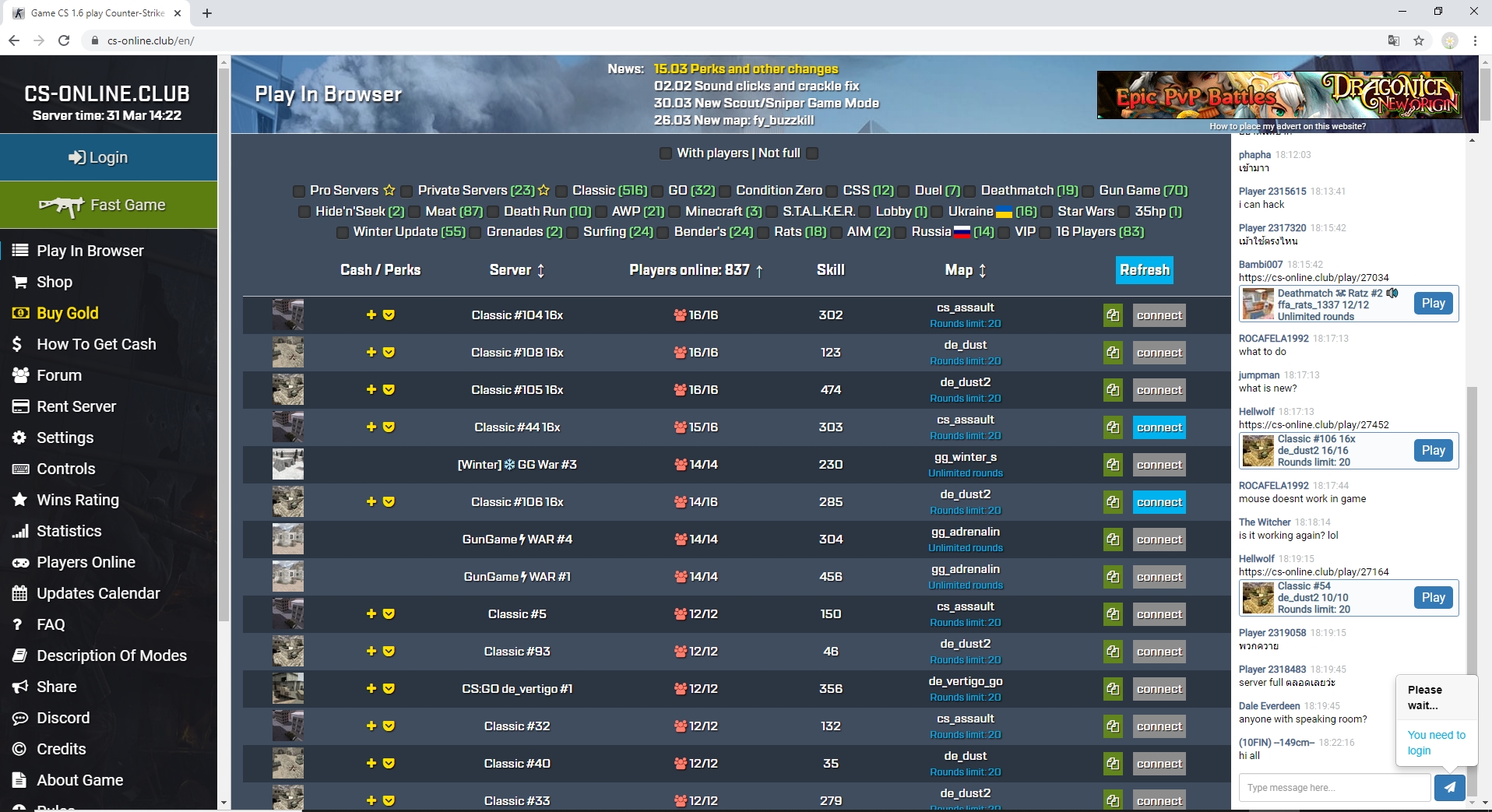Enable 16 Players (83) filter checkbox

(1045, 232)
